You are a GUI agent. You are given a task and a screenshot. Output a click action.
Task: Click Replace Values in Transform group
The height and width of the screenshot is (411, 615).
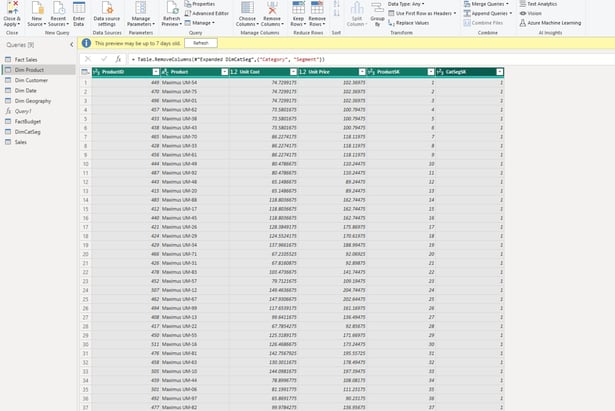[408, 23]
